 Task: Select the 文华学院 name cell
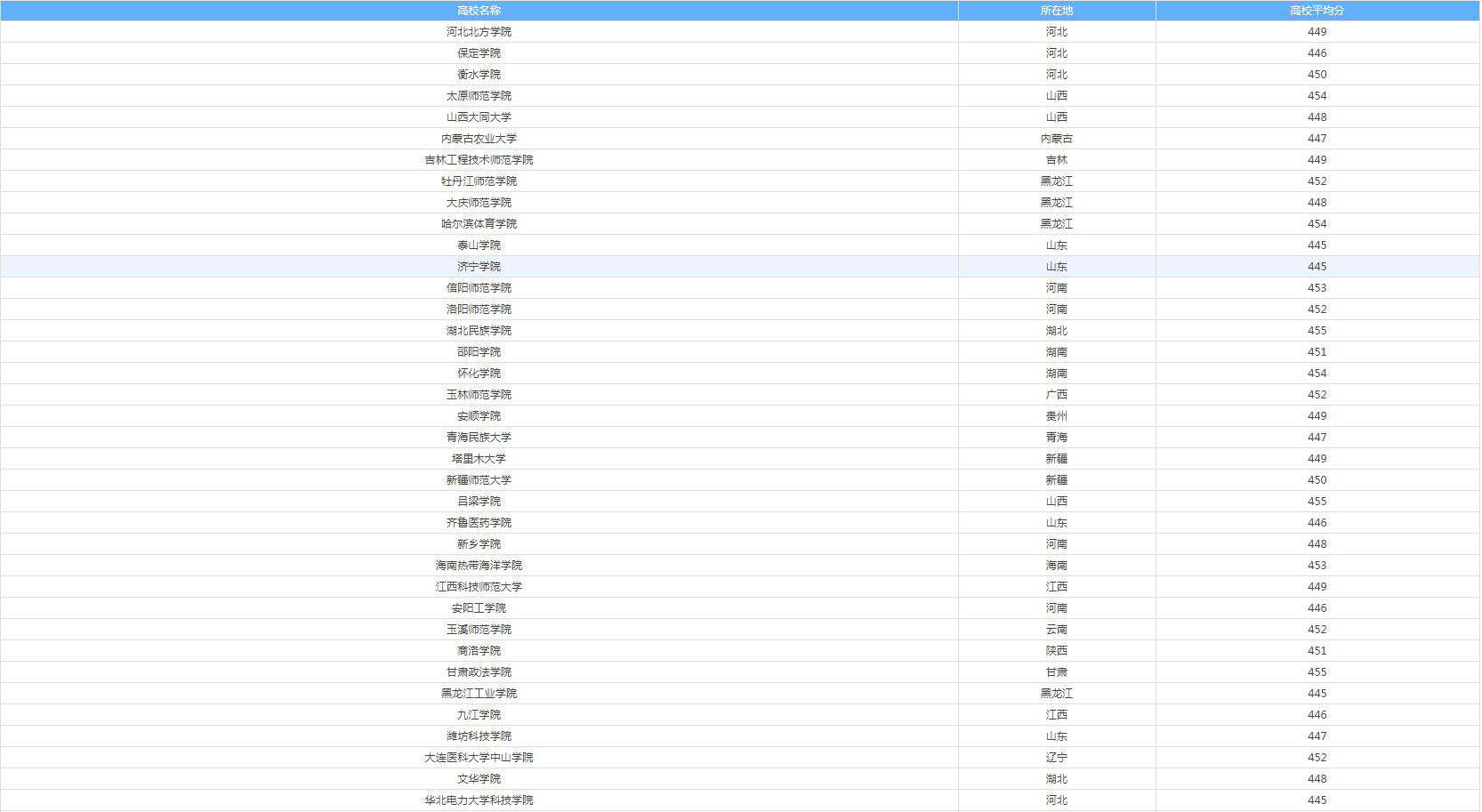pyautogui.click(x=479, y=779)
